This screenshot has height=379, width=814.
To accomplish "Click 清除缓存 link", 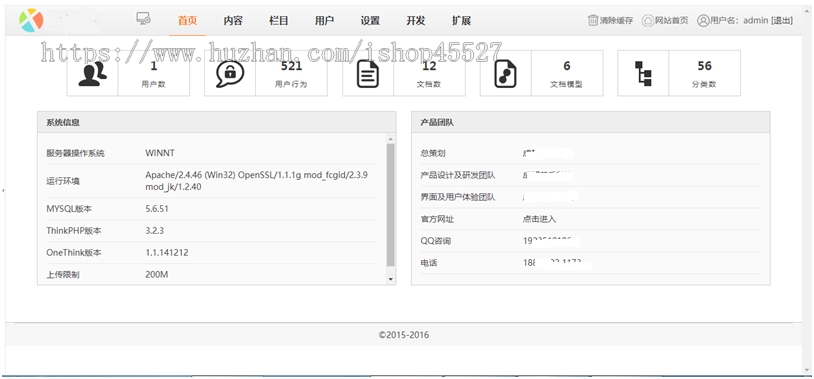I will (616, 21).
